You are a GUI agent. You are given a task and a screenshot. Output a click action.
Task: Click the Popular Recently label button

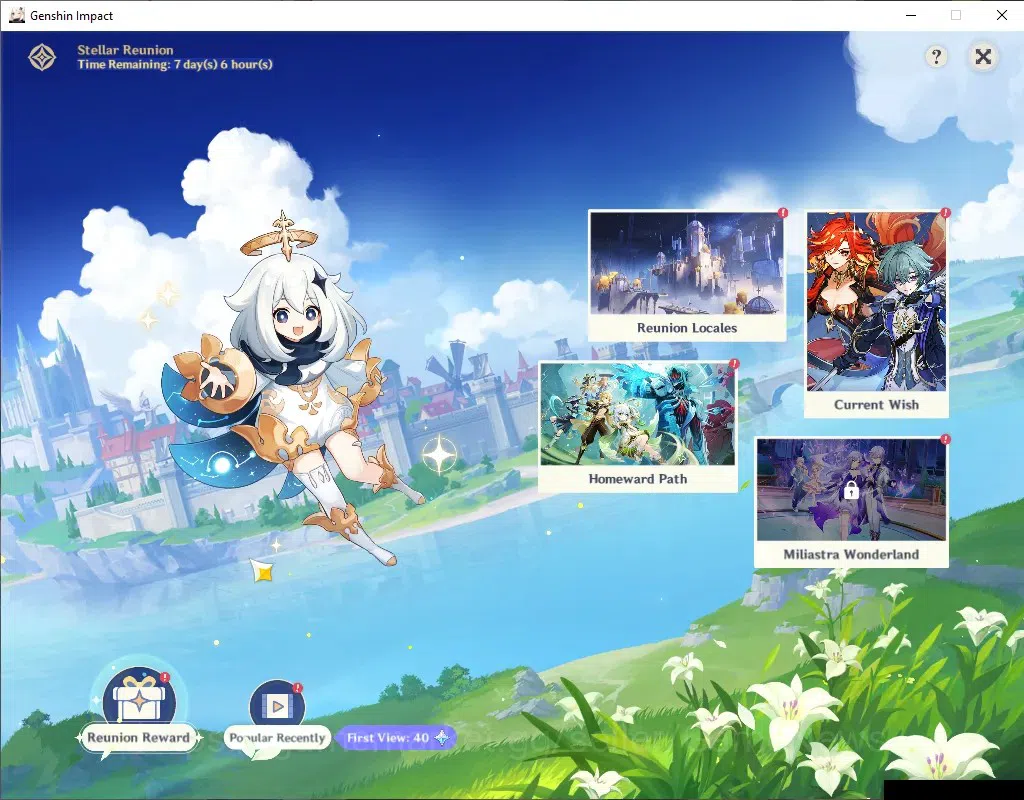tap(277, 738)
